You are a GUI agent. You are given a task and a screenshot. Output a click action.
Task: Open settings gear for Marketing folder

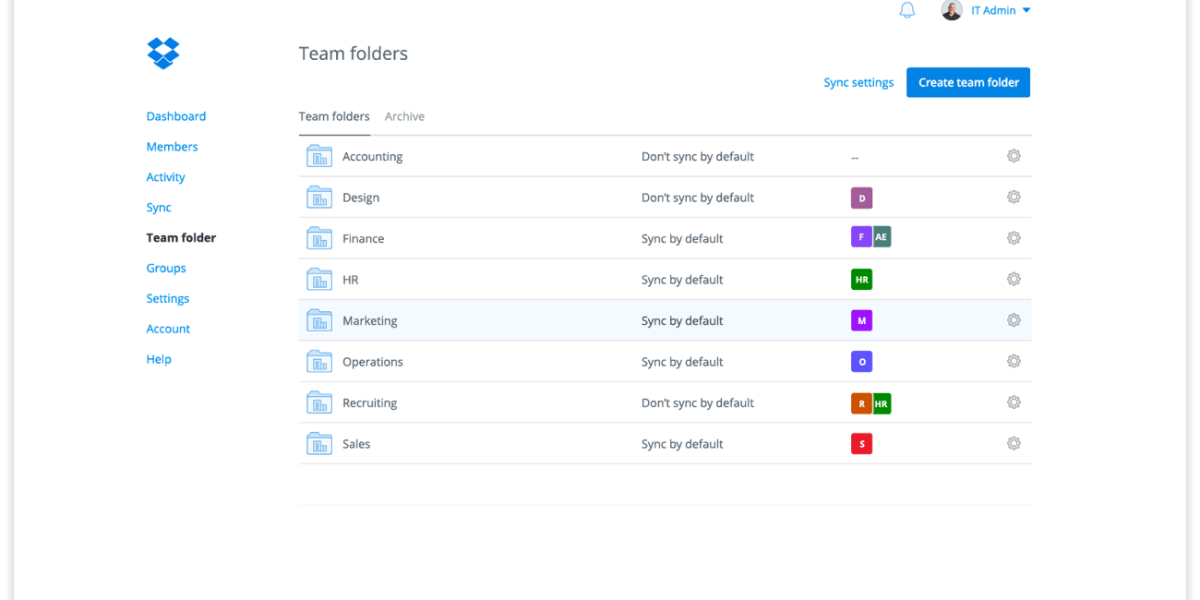[1013, 320]
